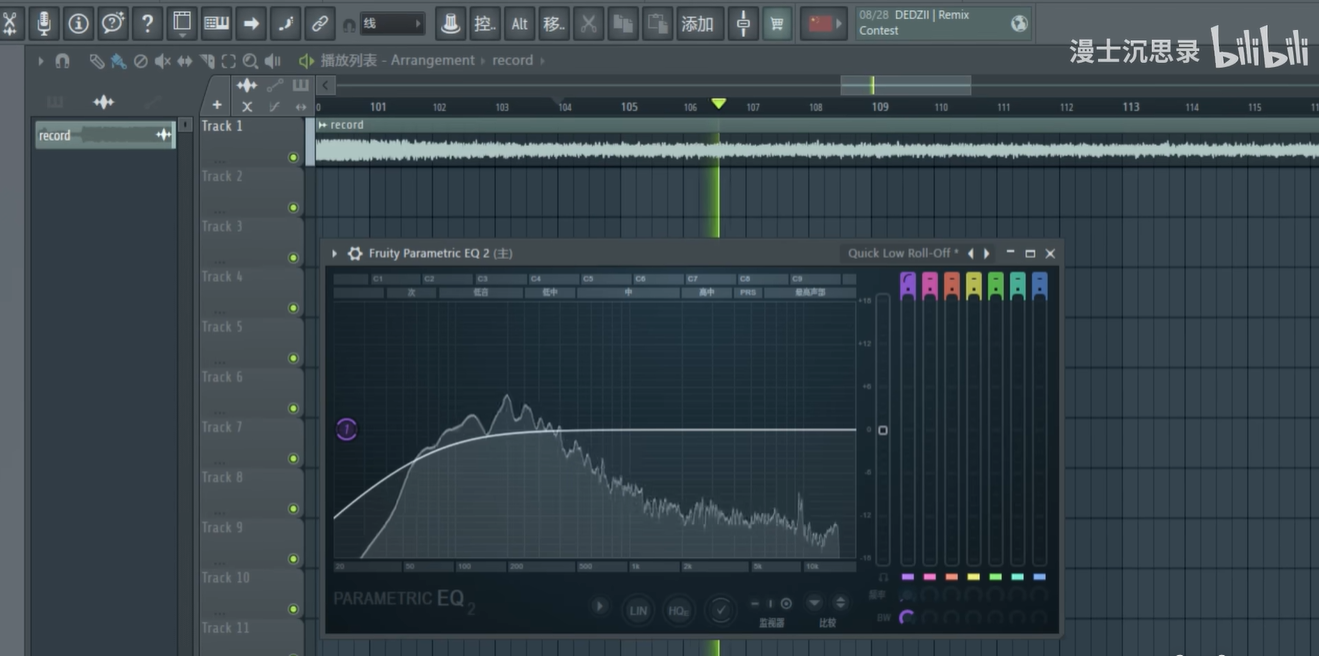Viewport: 1319px width, 656px height.
Task: Click the scissors cut icon in top toolbar
Action: click(x=589, y=23)
